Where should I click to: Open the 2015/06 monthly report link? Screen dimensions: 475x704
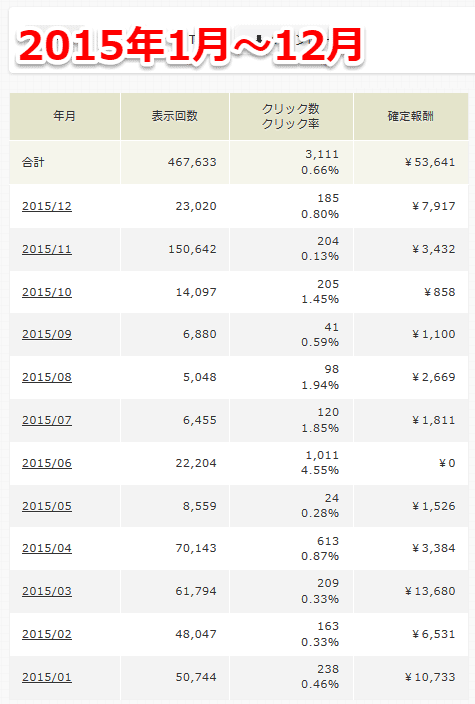click(x=47, y=463)
